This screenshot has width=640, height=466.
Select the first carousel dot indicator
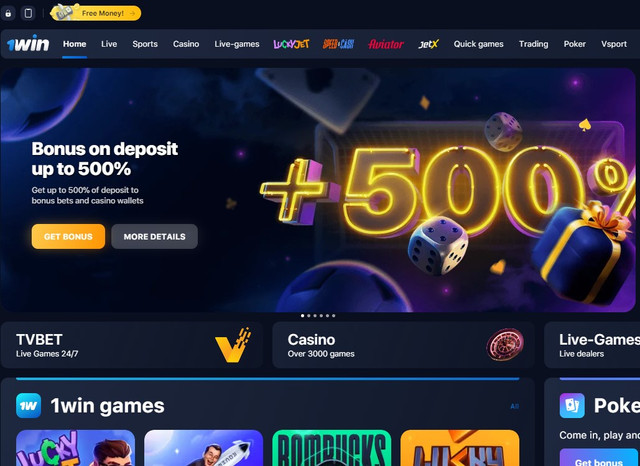pyautogui.click(x=302, y=315)
